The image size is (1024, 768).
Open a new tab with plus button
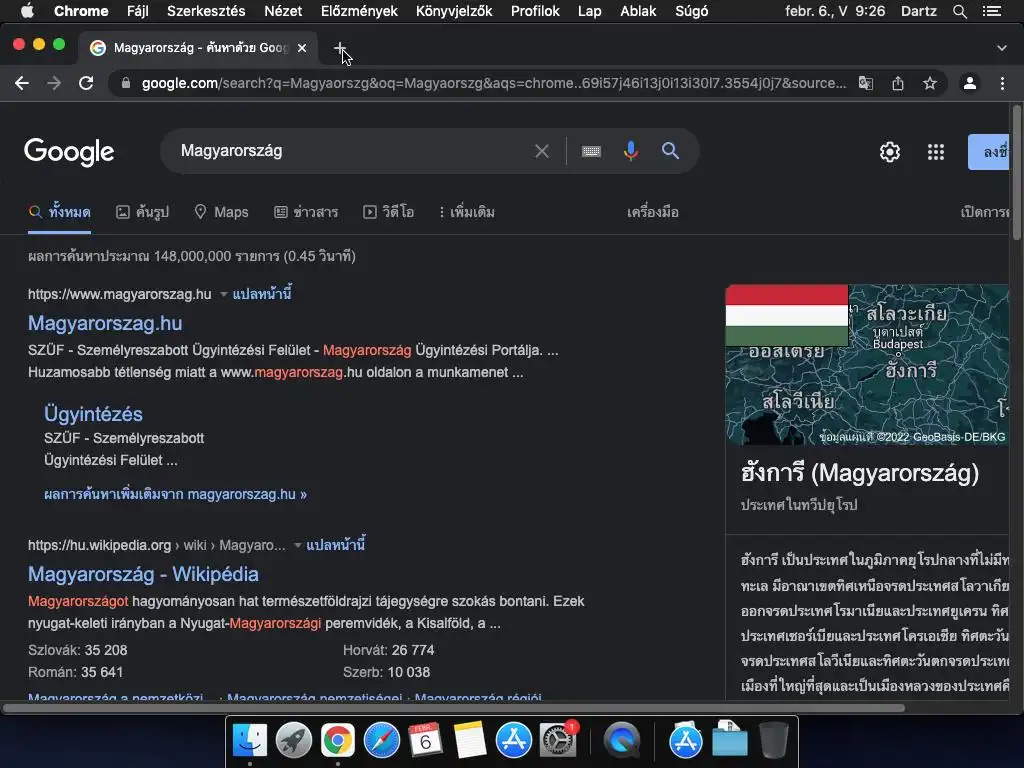340,48
